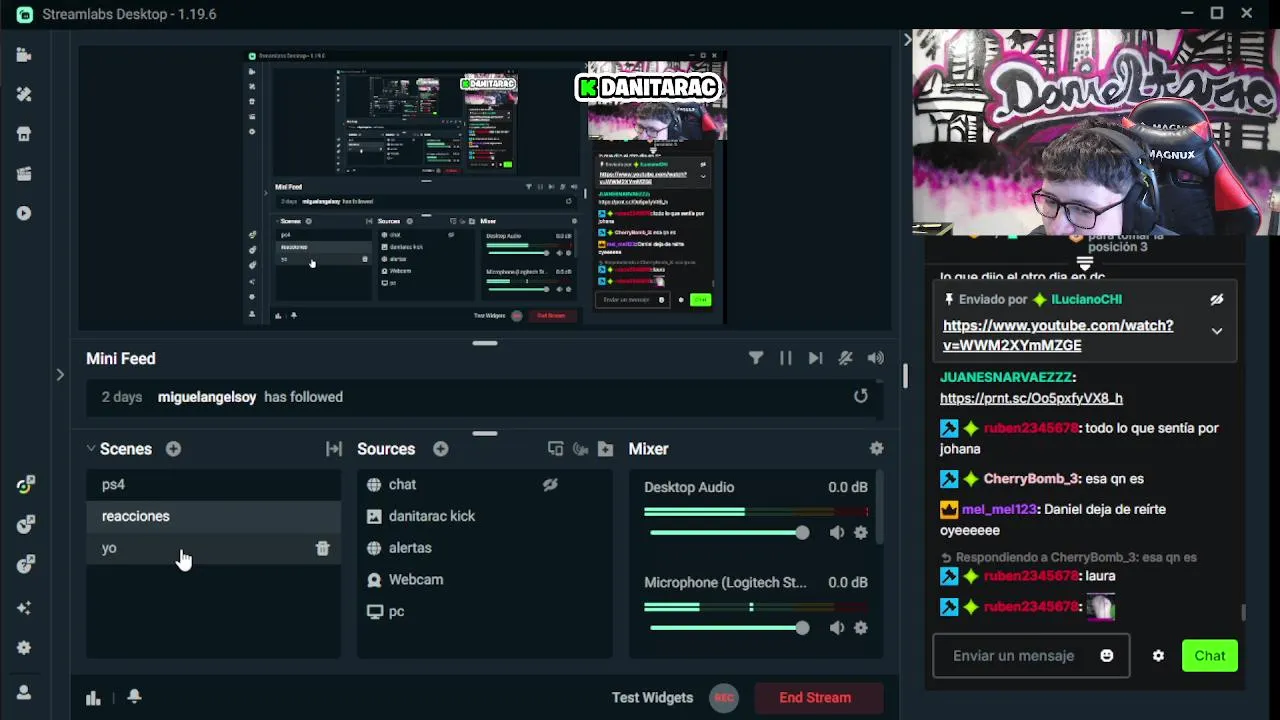Add a new source with plus icon
Viewport: 1280px width, 720px height.
coord(441,449)
